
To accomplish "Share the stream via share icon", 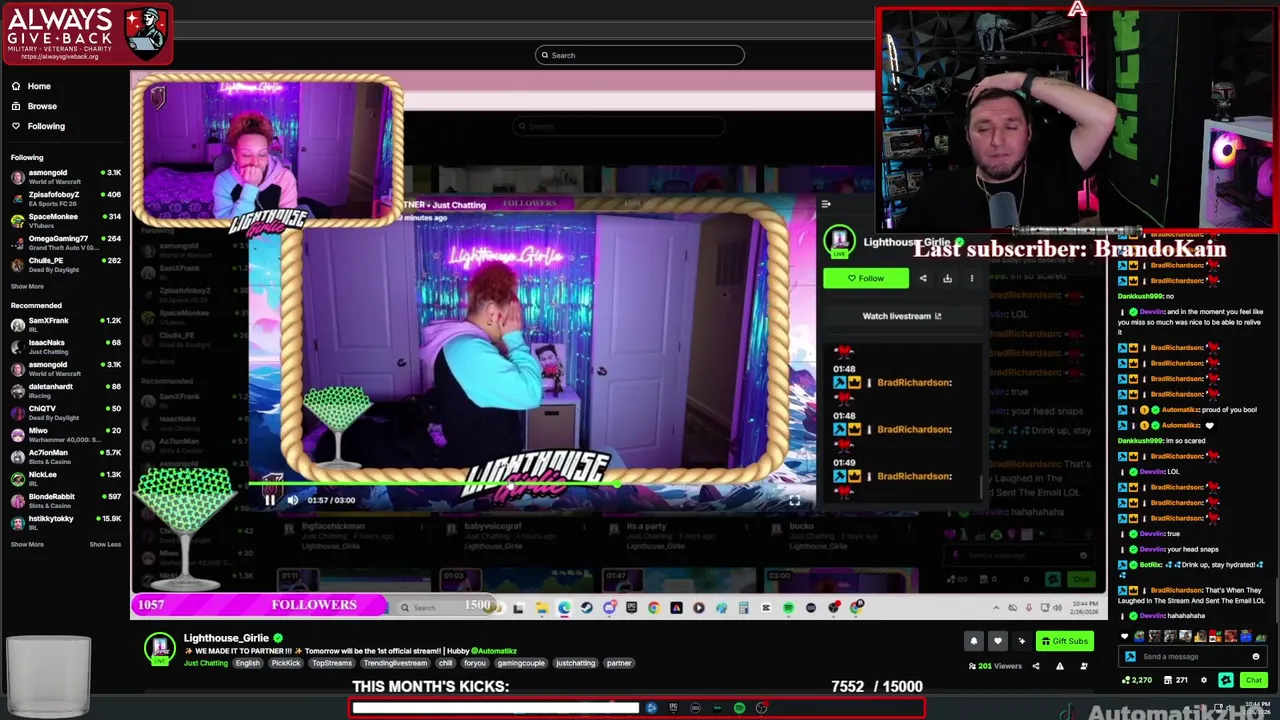I will [1036, 666].
